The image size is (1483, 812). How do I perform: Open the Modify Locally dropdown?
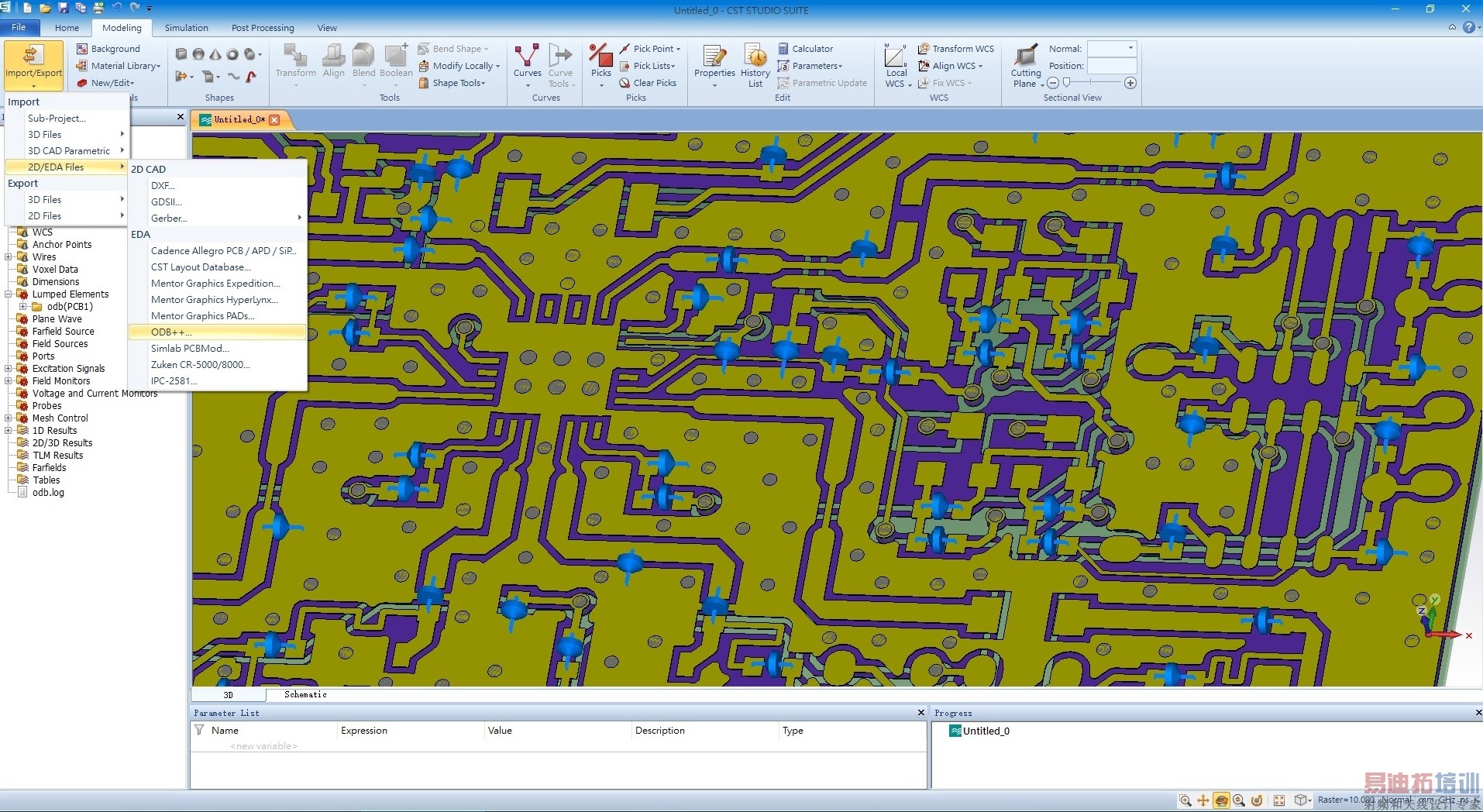459,66
